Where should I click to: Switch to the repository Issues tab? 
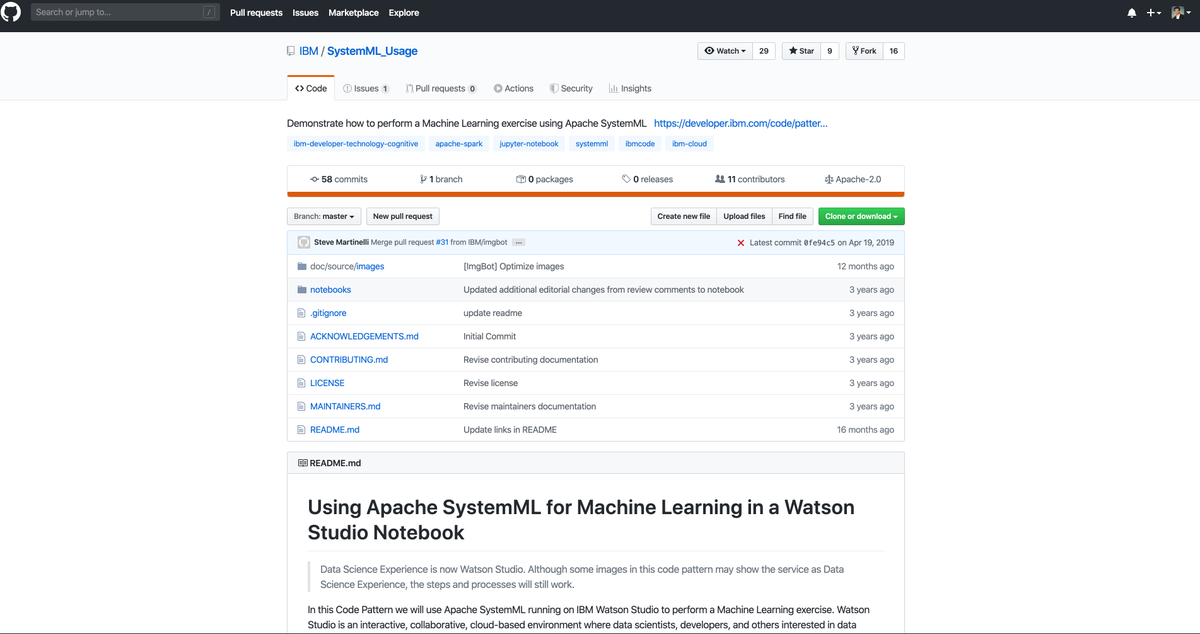[x=366, y=88]
